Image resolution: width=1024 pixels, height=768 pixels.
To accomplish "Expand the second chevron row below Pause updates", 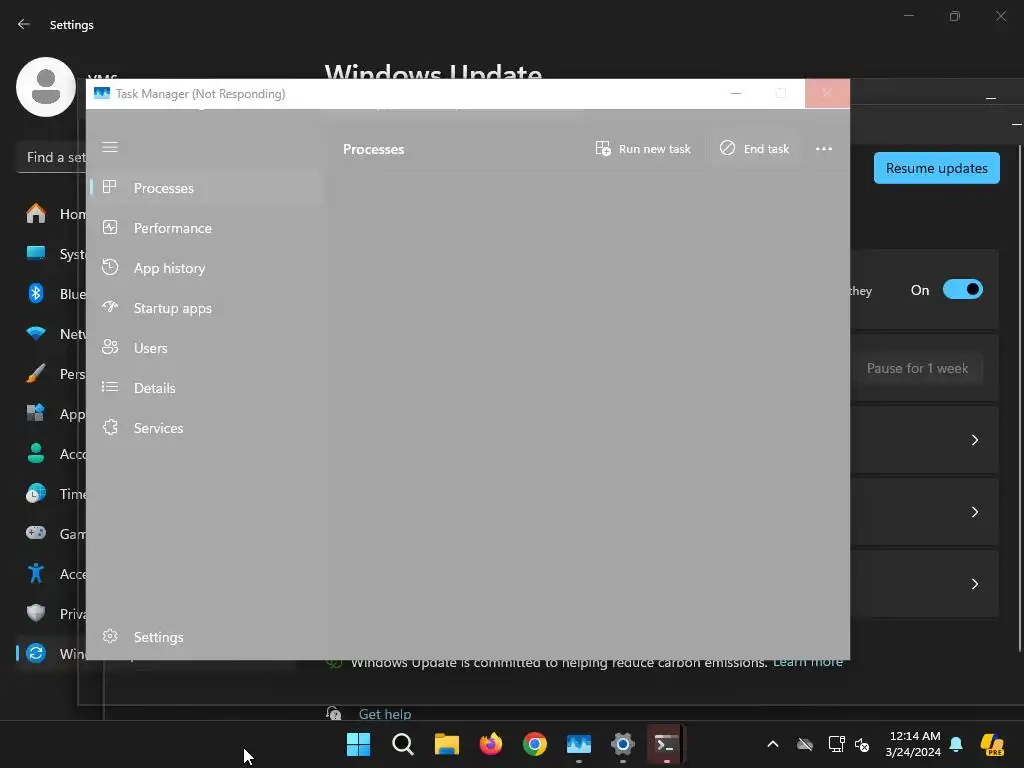I will pyautogui.click(x=974, y=512).
